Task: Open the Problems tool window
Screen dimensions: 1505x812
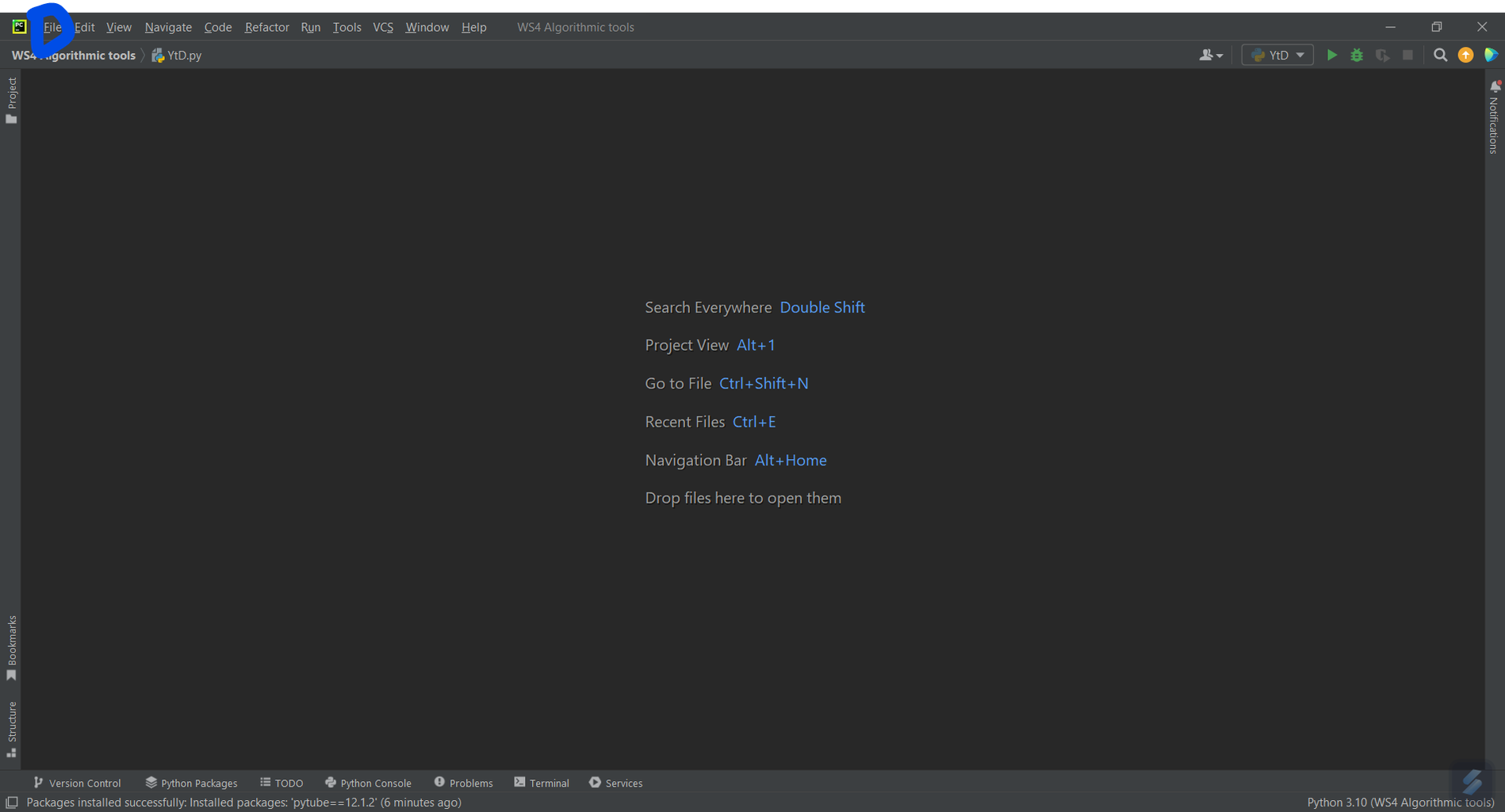Action: 464,783
